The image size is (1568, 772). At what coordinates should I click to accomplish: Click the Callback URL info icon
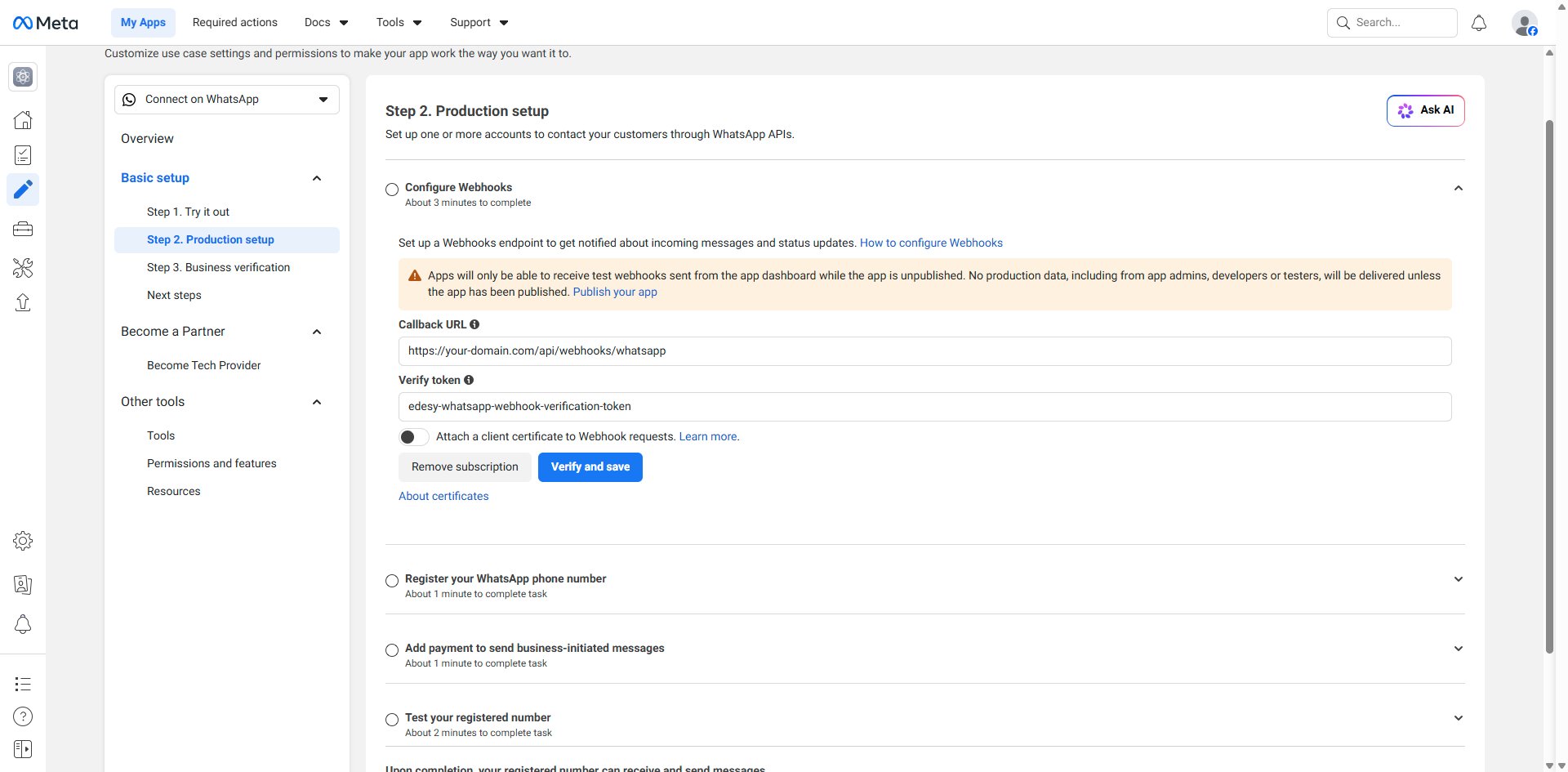point(474,324)
